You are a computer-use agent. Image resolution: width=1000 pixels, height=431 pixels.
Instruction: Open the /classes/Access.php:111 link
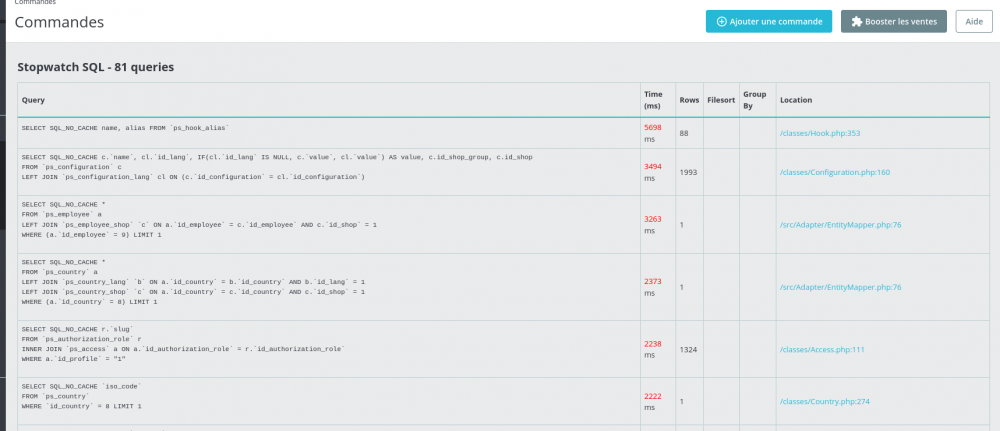(820, 349)
